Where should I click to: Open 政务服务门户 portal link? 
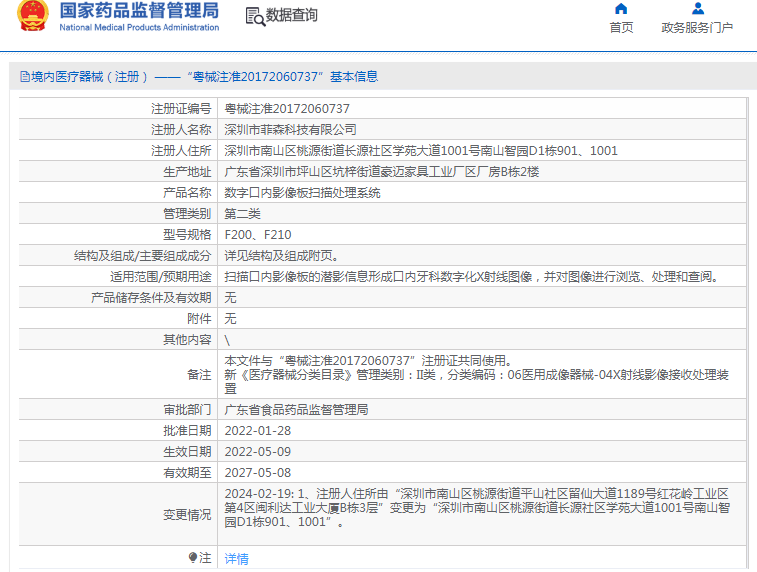(x=697, y=28)
